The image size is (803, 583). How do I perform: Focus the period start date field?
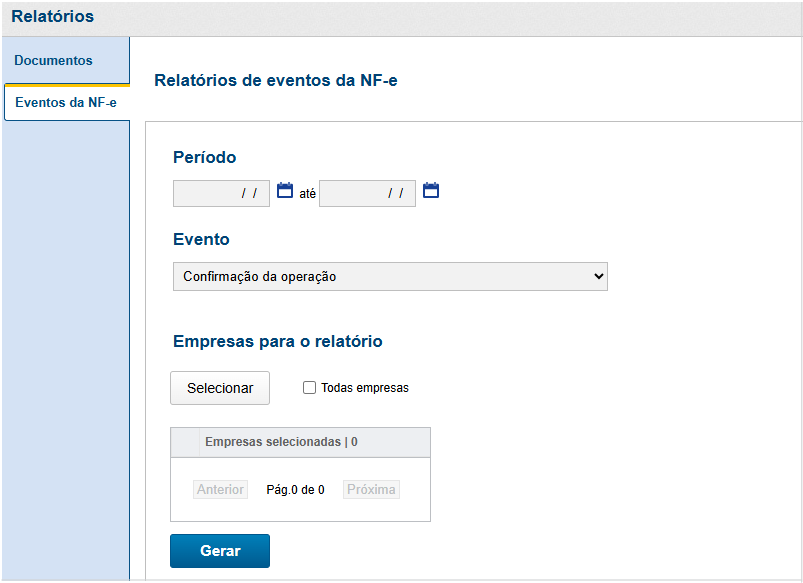tap(221, 193)
